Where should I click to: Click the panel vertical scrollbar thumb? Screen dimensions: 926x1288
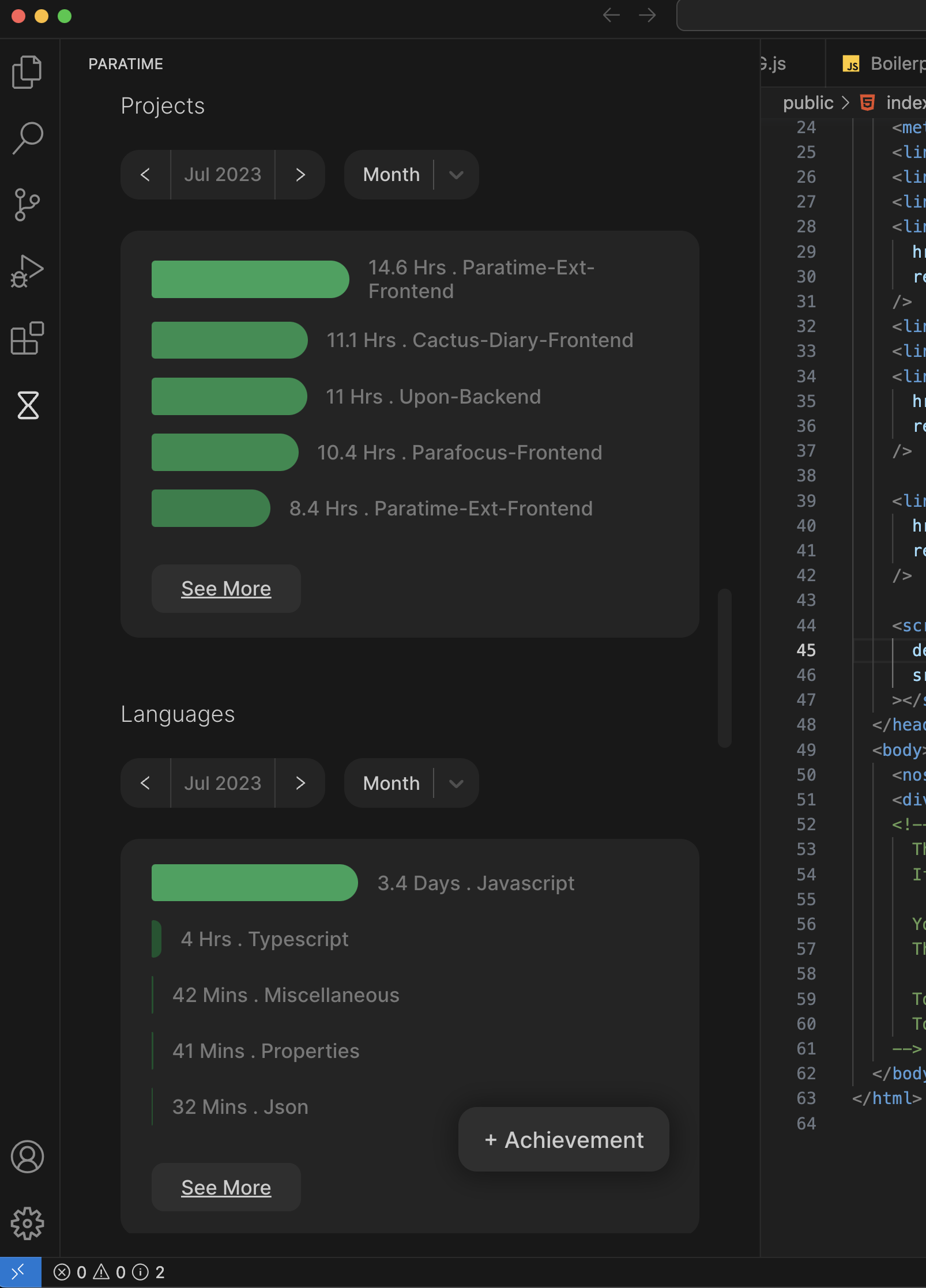point(724,668)
